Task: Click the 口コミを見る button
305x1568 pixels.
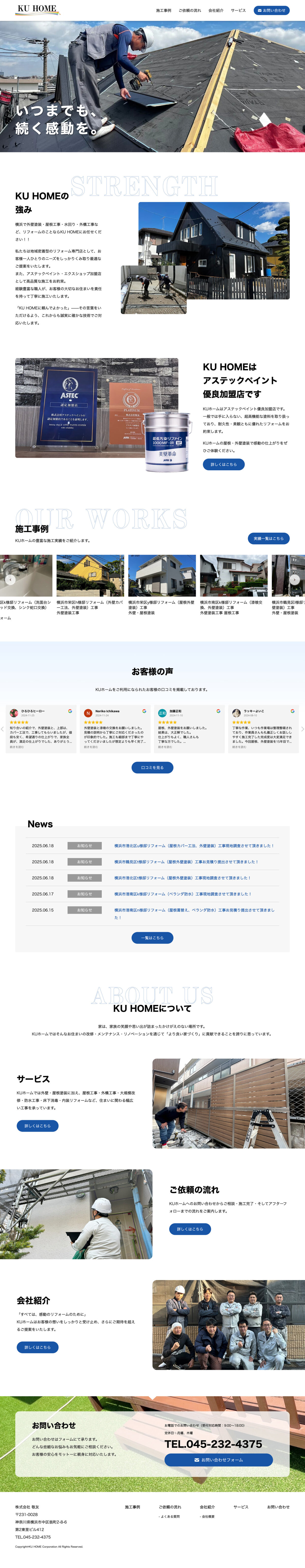Action: [x=152, y=768]
